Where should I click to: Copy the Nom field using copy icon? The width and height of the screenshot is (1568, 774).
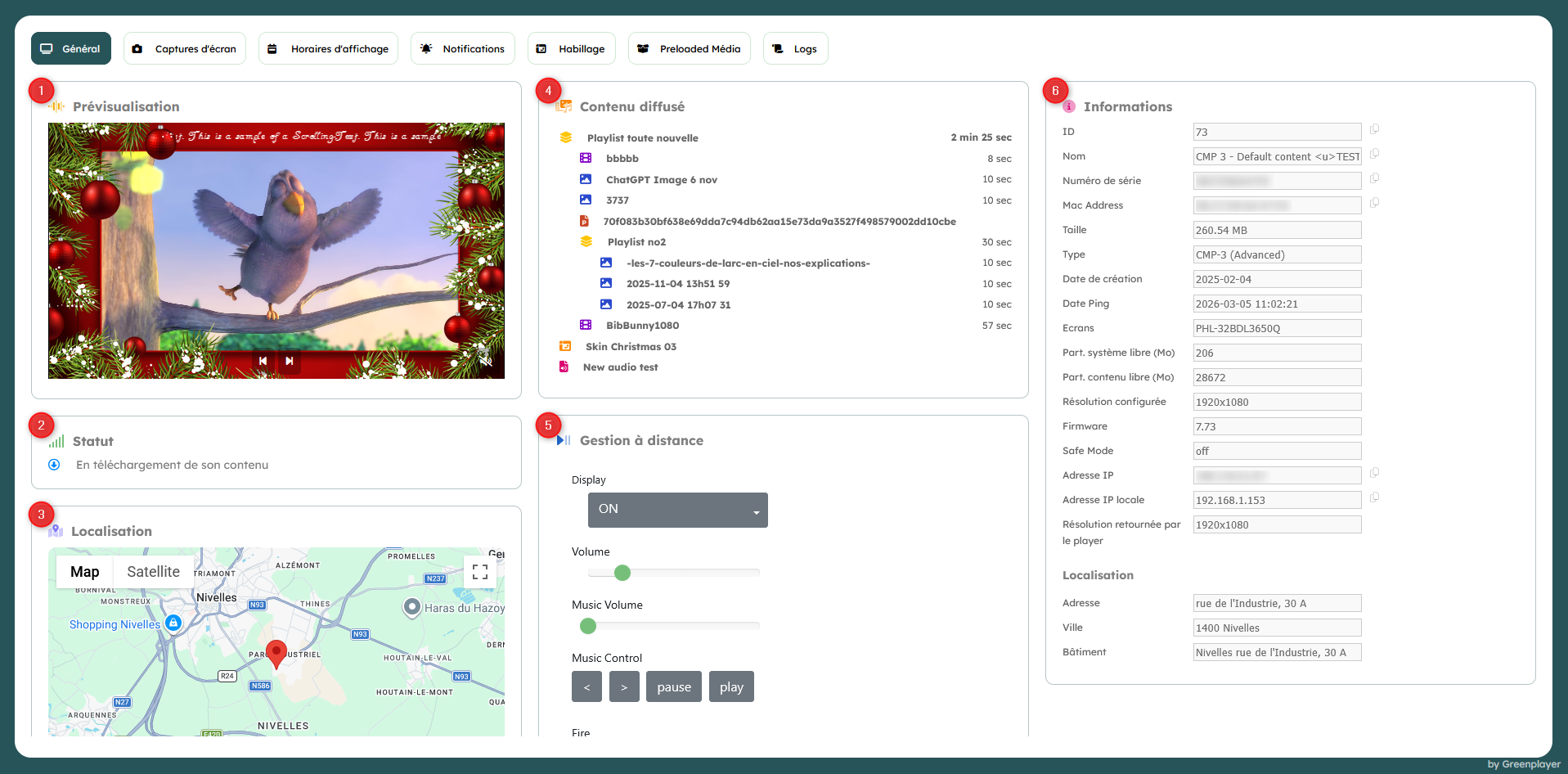point(1374,154)
